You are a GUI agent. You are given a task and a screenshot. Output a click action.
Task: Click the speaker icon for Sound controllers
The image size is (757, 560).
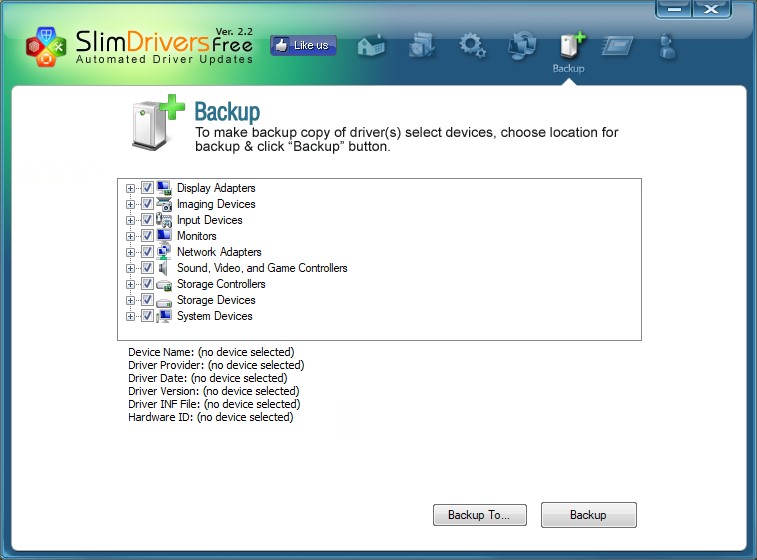pos(164,267)
